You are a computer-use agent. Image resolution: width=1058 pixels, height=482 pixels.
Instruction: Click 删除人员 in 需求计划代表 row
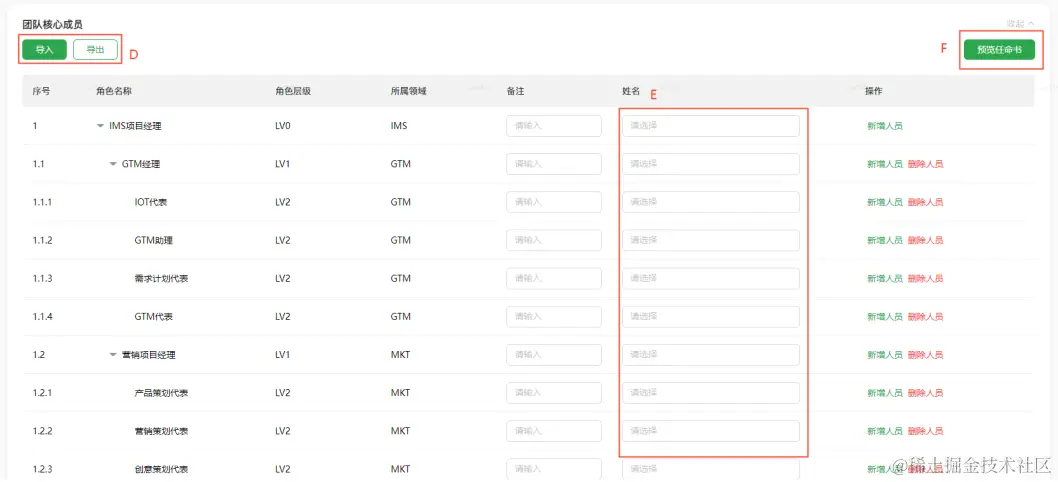(x=926, y=278)
